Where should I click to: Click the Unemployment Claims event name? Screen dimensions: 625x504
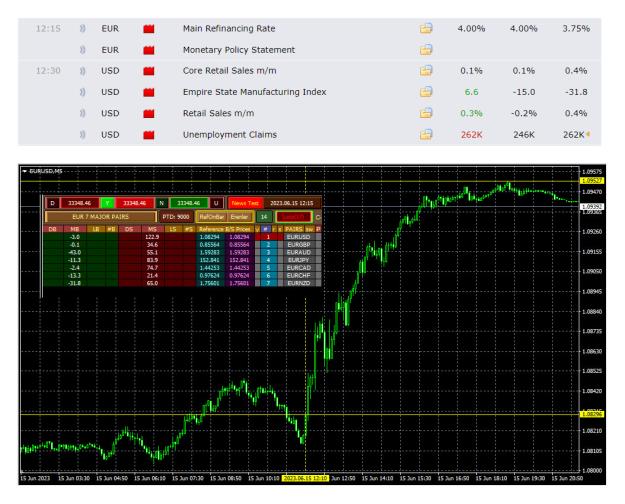tap(230, 135)
